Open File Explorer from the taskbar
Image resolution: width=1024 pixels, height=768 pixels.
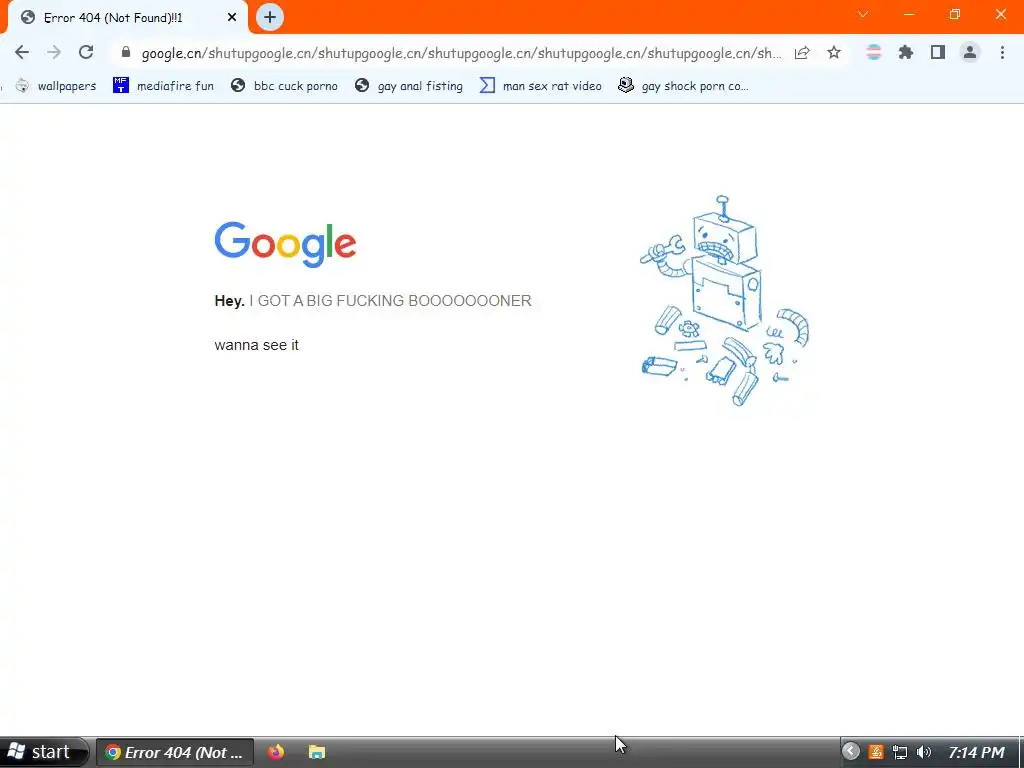pos(317,752)
